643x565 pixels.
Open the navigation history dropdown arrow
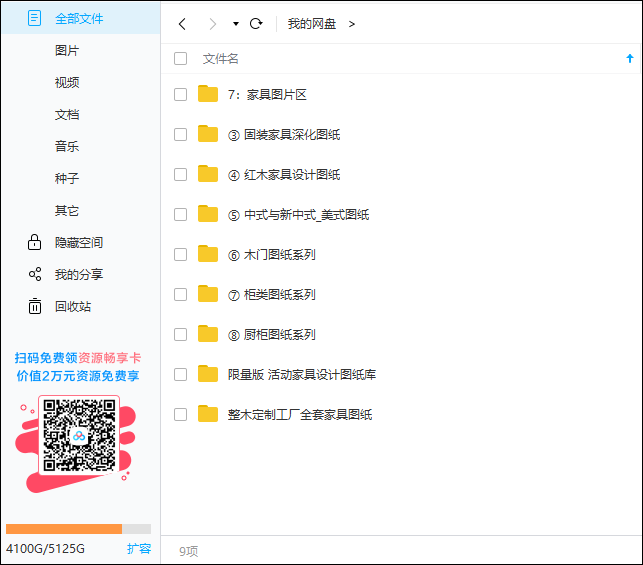pos(236,24)
